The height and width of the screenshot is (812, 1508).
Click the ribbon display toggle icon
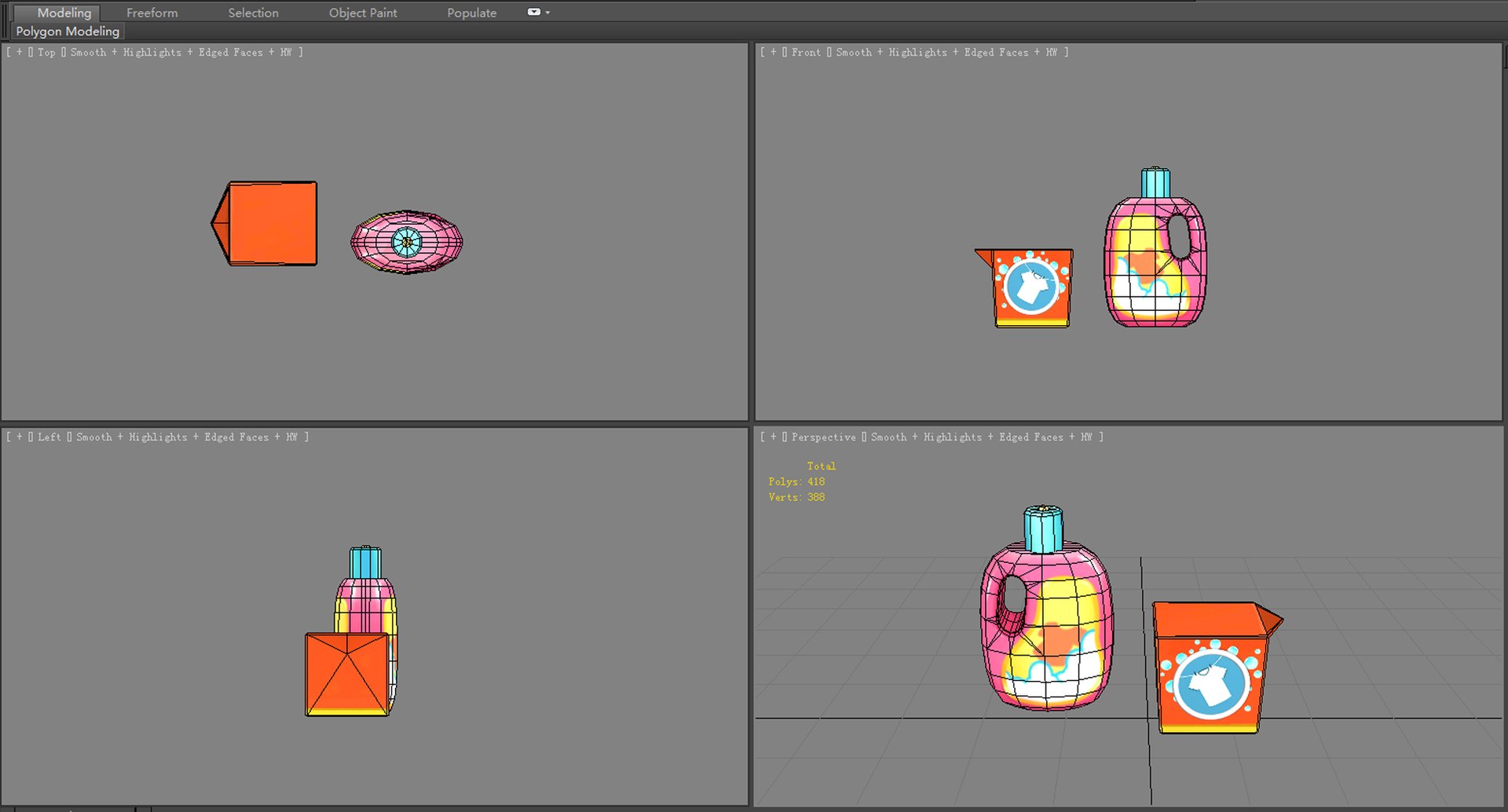click(534, 12)
